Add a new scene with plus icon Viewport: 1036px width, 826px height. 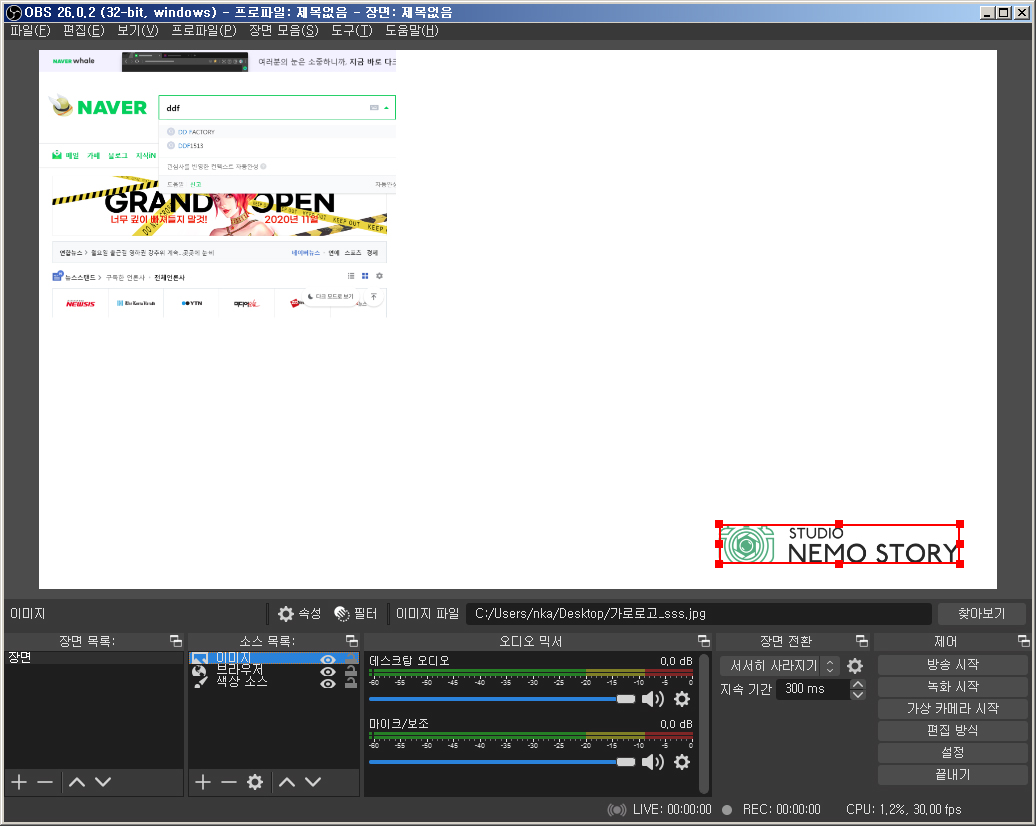pyautogui.click(x=19, y=782)
